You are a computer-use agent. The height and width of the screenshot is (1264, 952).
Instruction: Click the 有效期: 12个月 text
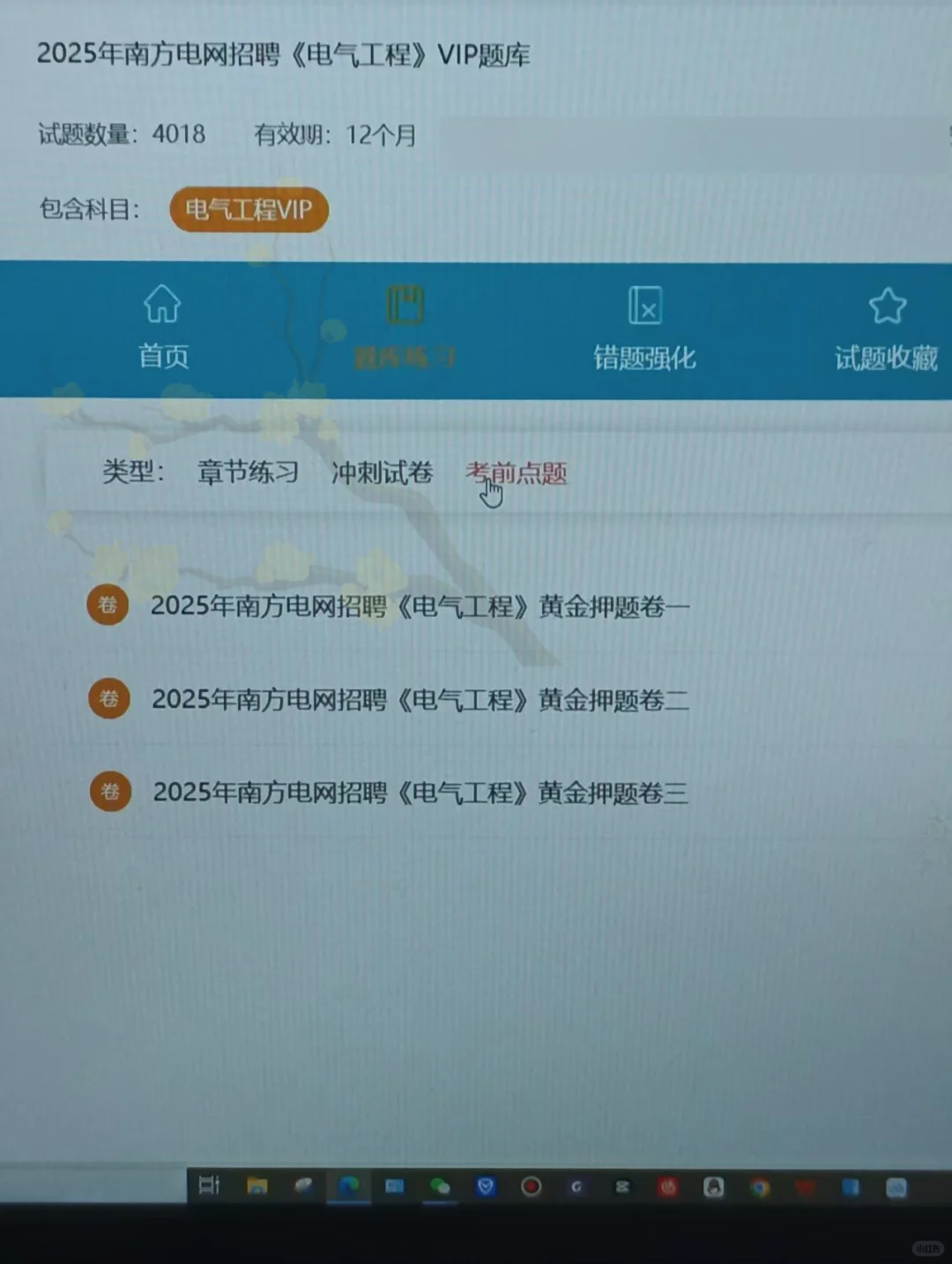[335, 135]
